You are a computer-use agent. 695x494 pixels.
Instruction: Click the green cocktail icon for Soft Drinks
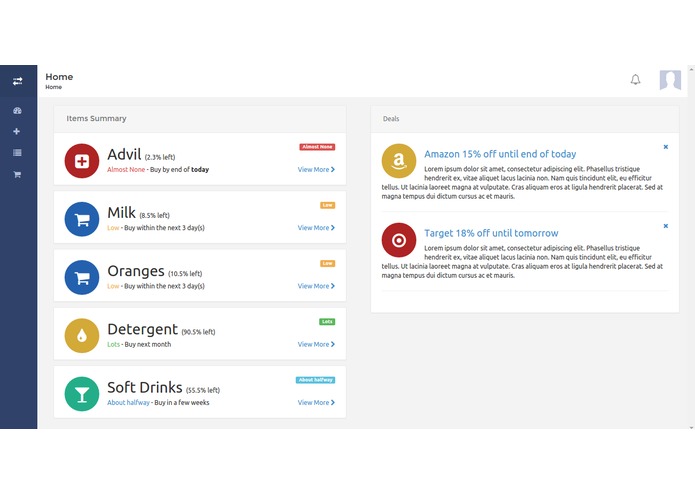(x=82, y=394)
